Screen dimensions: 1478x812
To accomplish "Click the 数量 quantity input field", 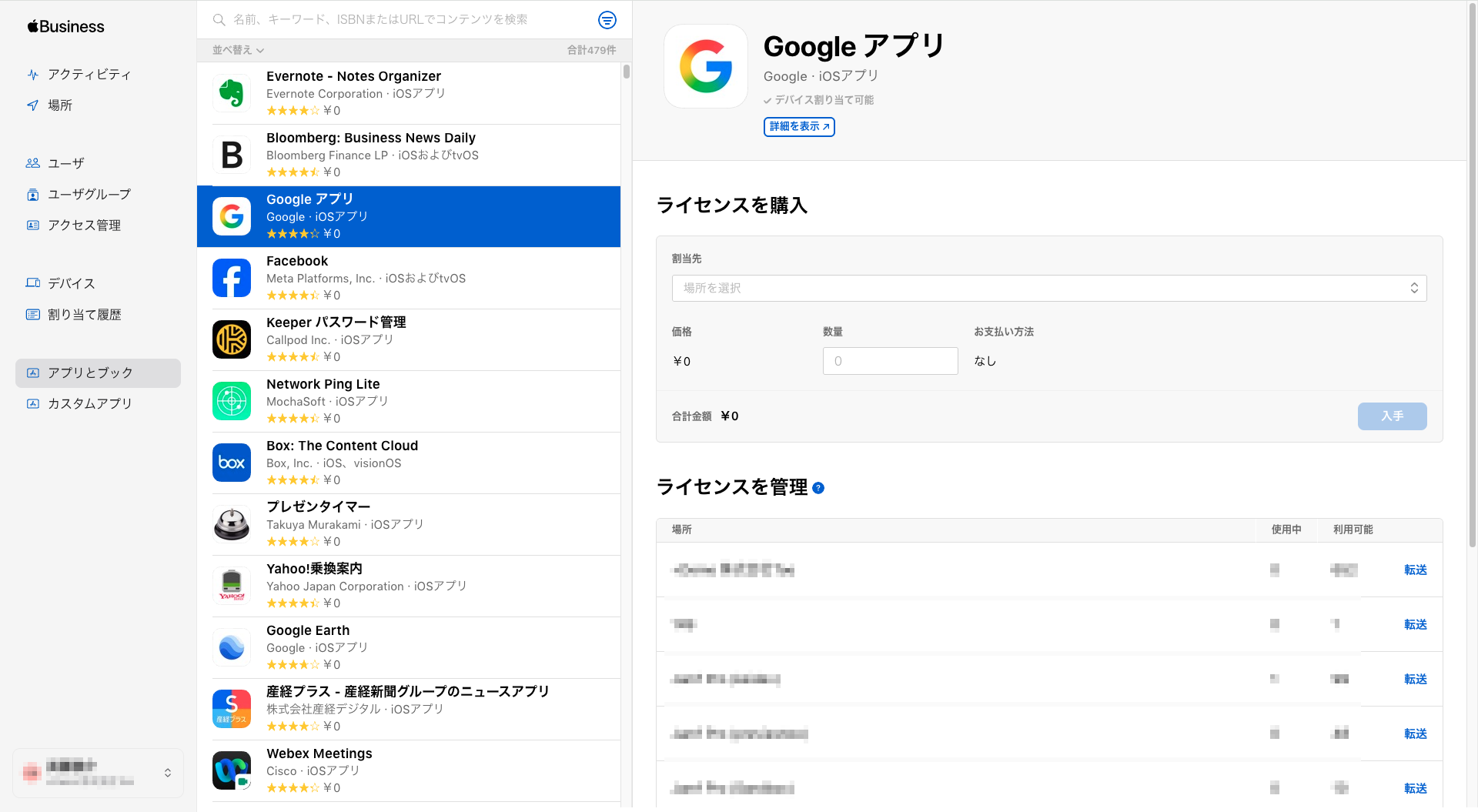I will point(890,361).
